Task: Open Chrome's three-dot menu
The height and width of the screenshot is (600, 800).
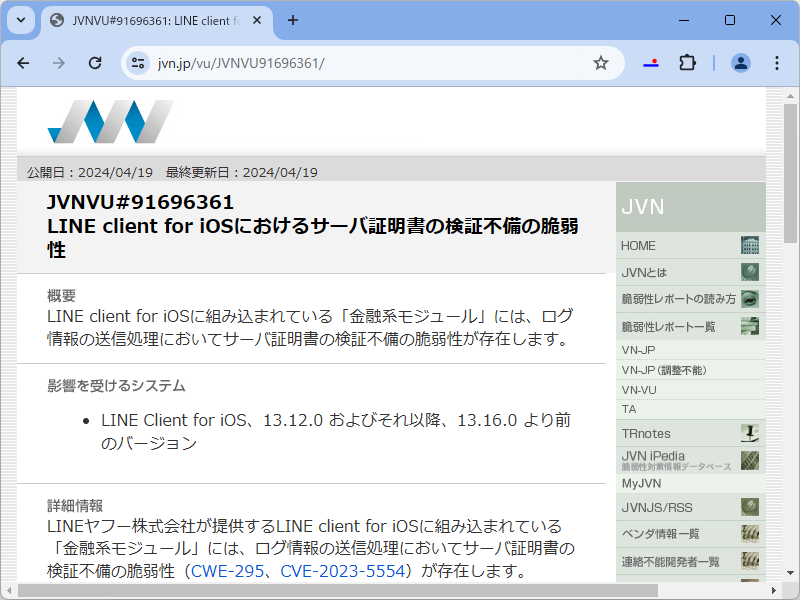Action: (x=777, y=62)
